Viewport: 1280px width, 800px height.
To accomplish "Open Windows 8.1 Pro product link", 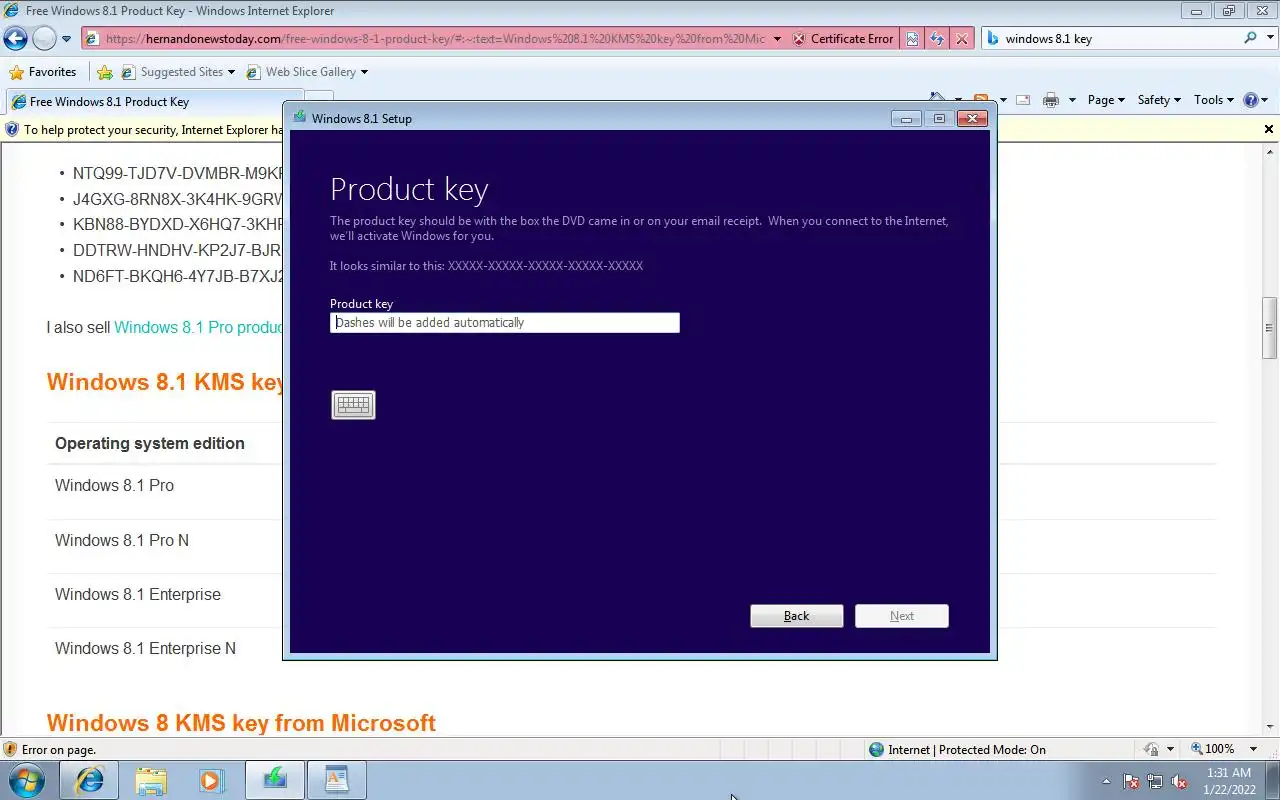I will point(198,327).
